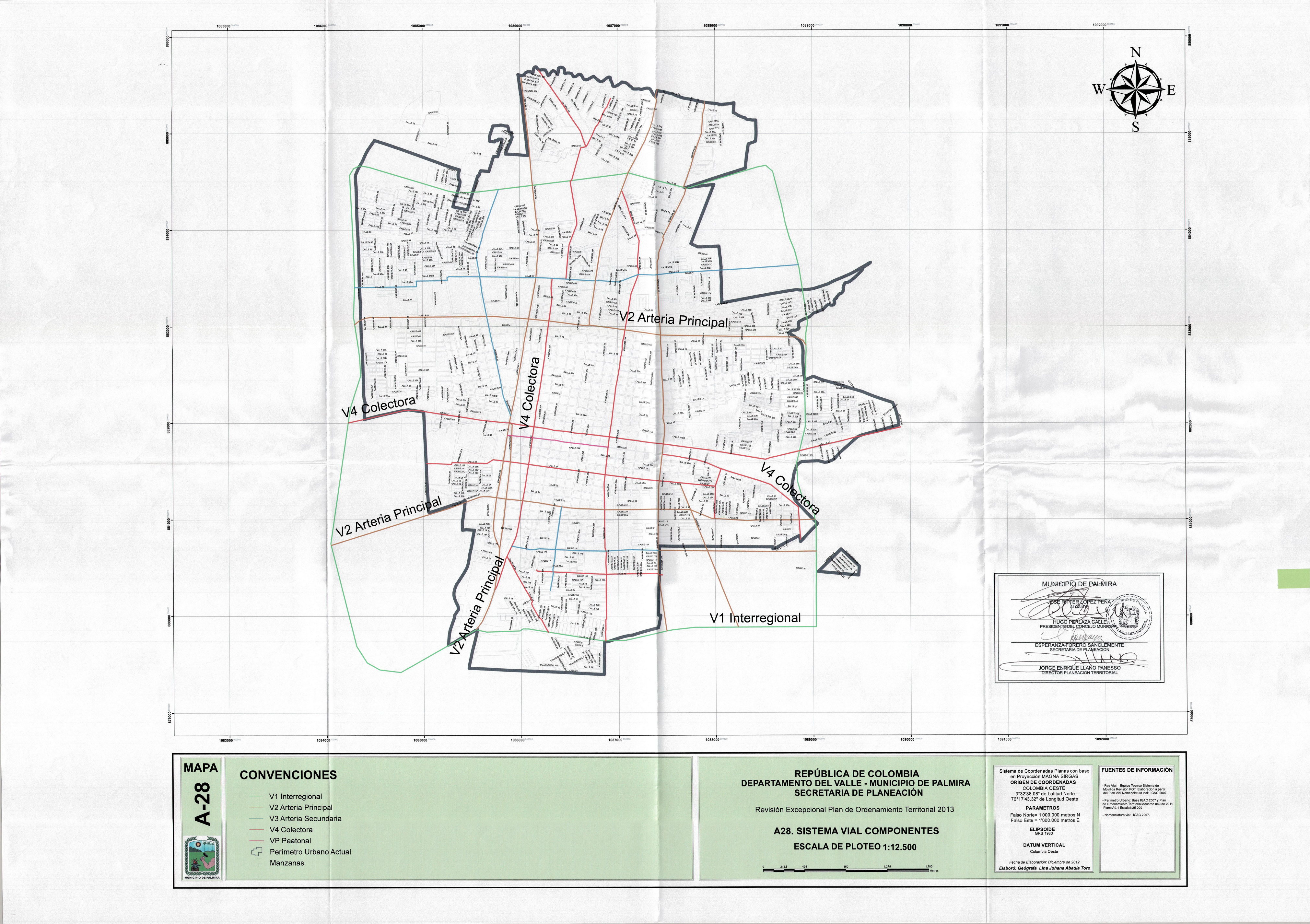Click the ESCALA DE PLOTEO 1:12.500 text

pyautogui.click(x=855, y=847)
